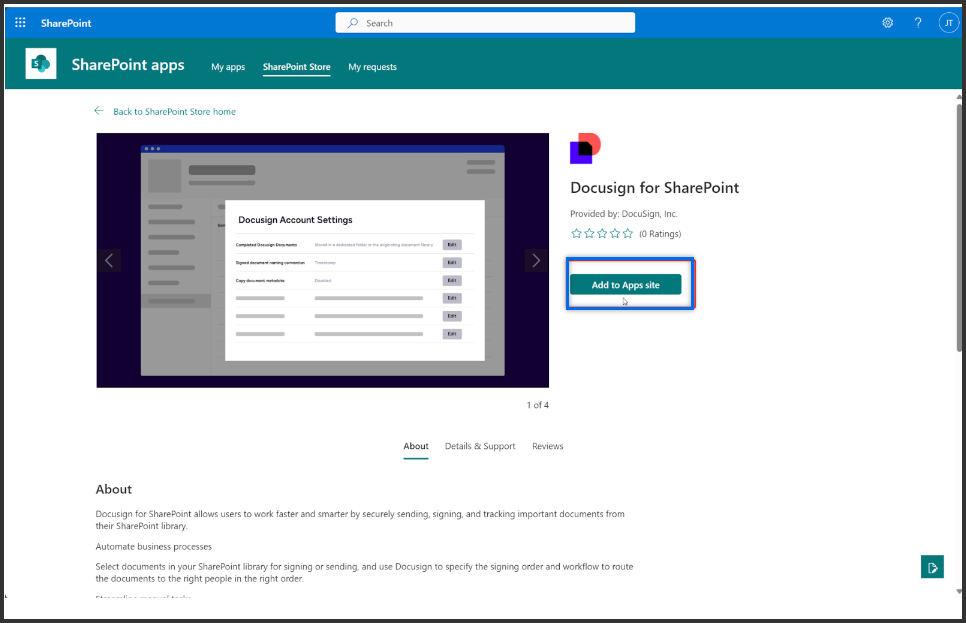This screenshot has width=966, height=623.
Task: Click the 'Automate business processes' line
Action: coord(153,547)
